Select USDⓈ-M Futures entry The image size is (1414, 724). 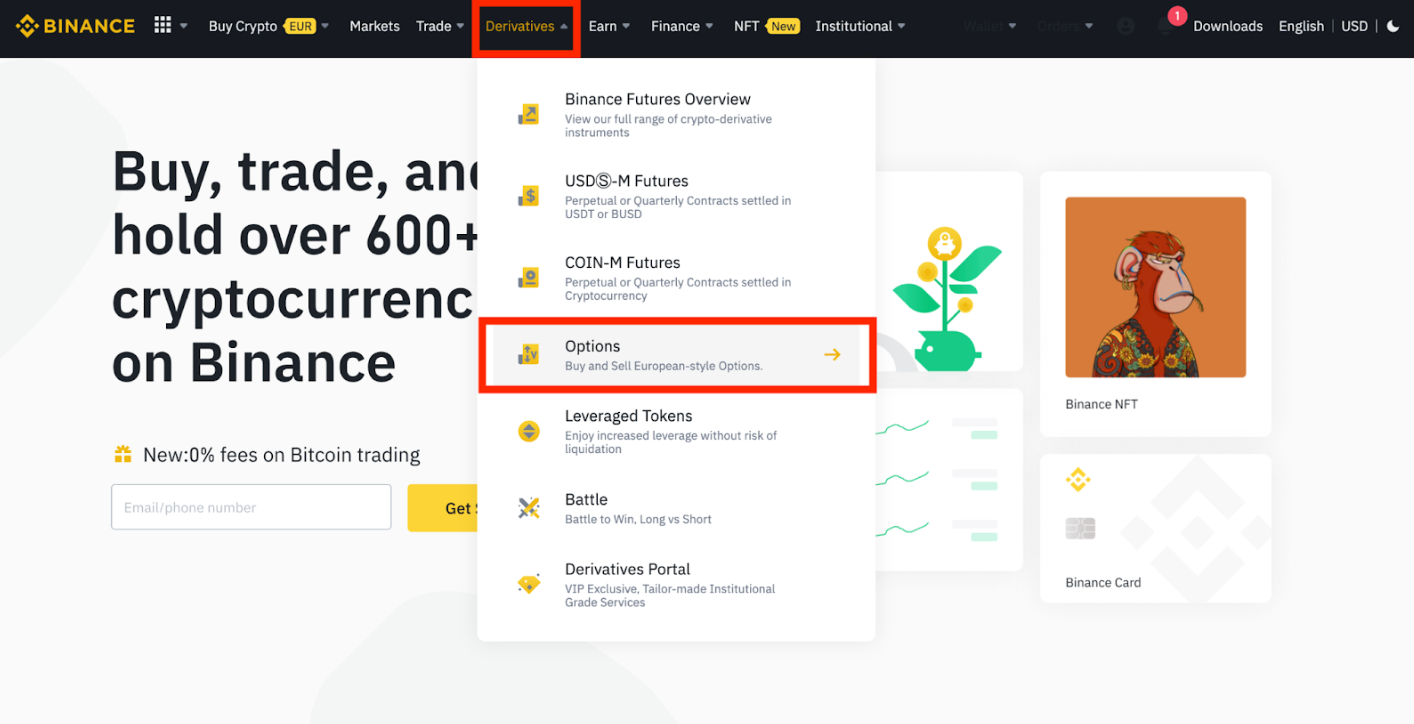point(676,196)
